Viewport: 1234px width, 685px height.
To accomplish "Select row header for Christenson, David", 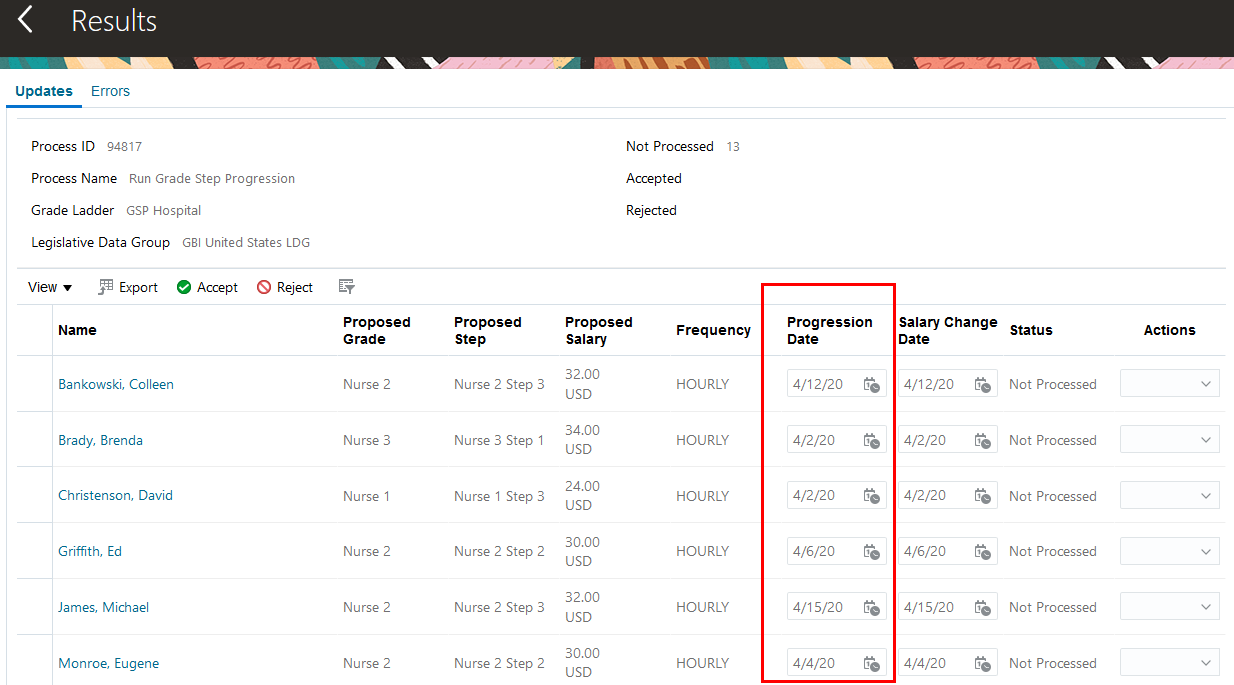I will tap(34, 495).
